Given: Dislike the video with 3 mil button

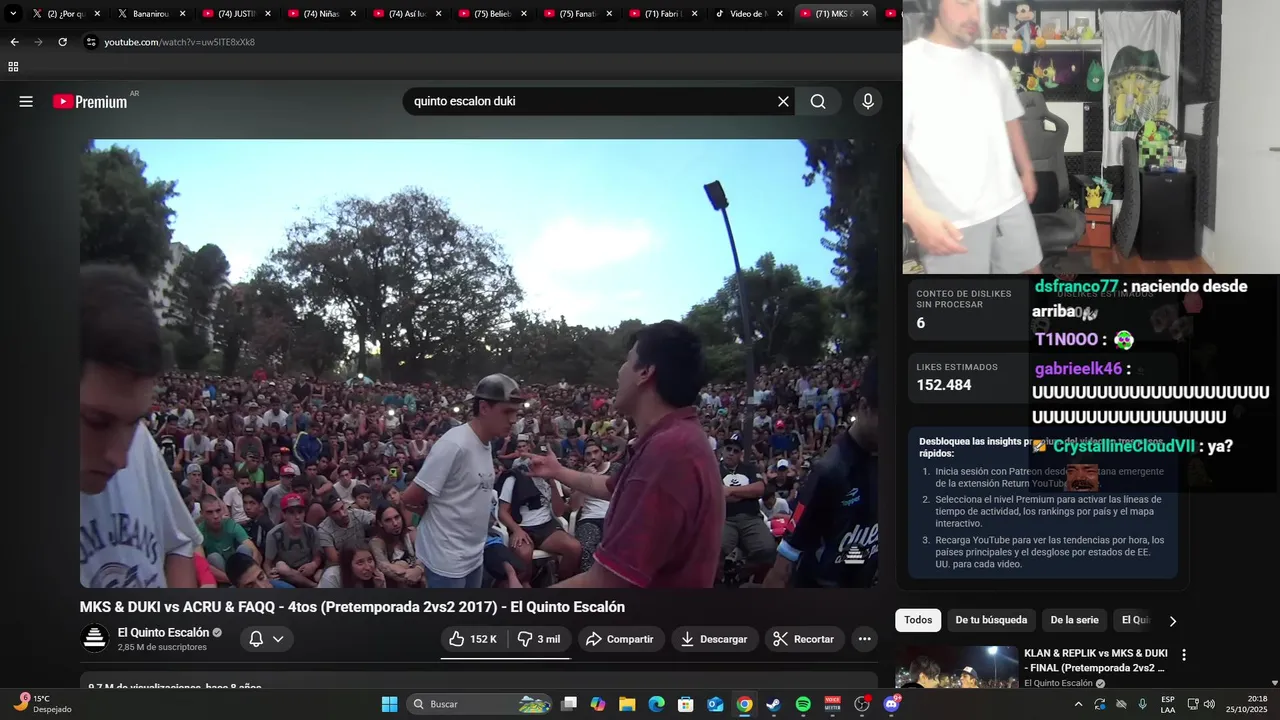Looking at the screenshot, I should (539, 639).
